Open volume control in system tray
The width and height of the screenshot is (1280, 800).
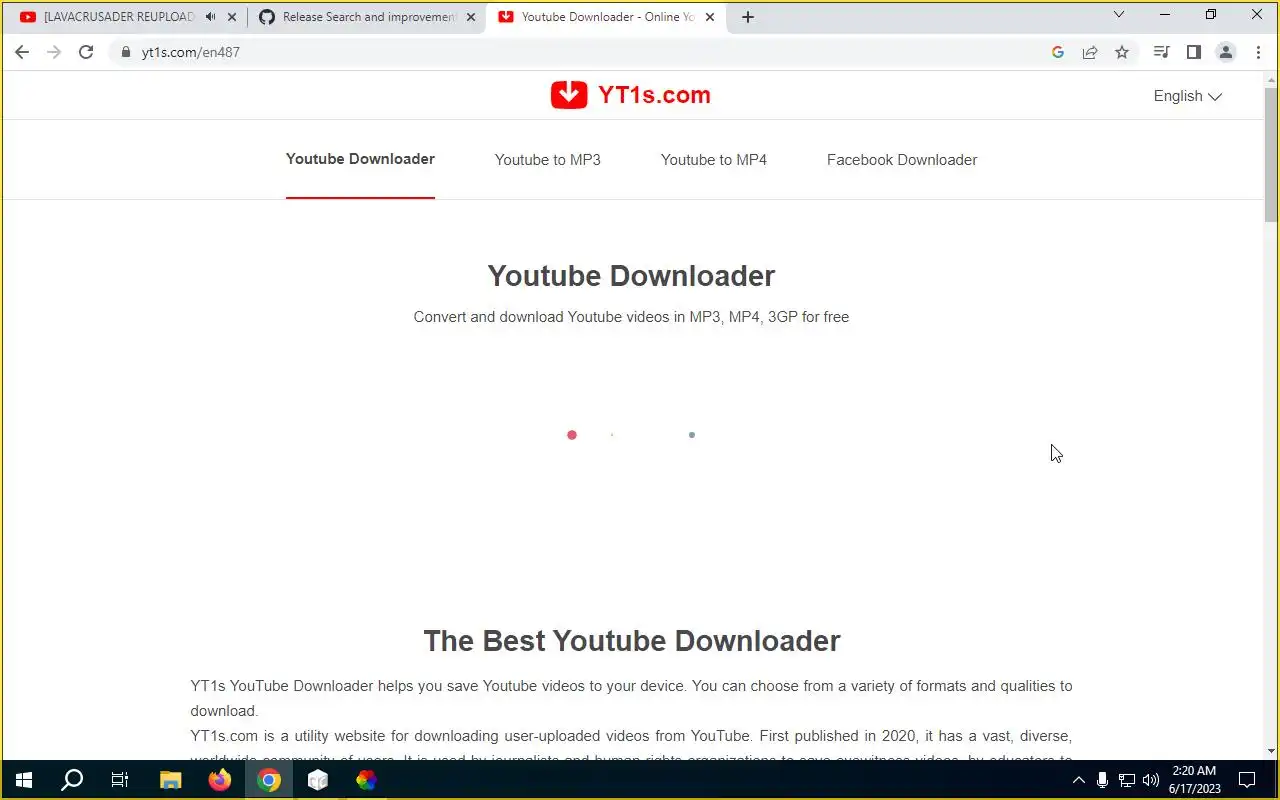click(1151, 780)
